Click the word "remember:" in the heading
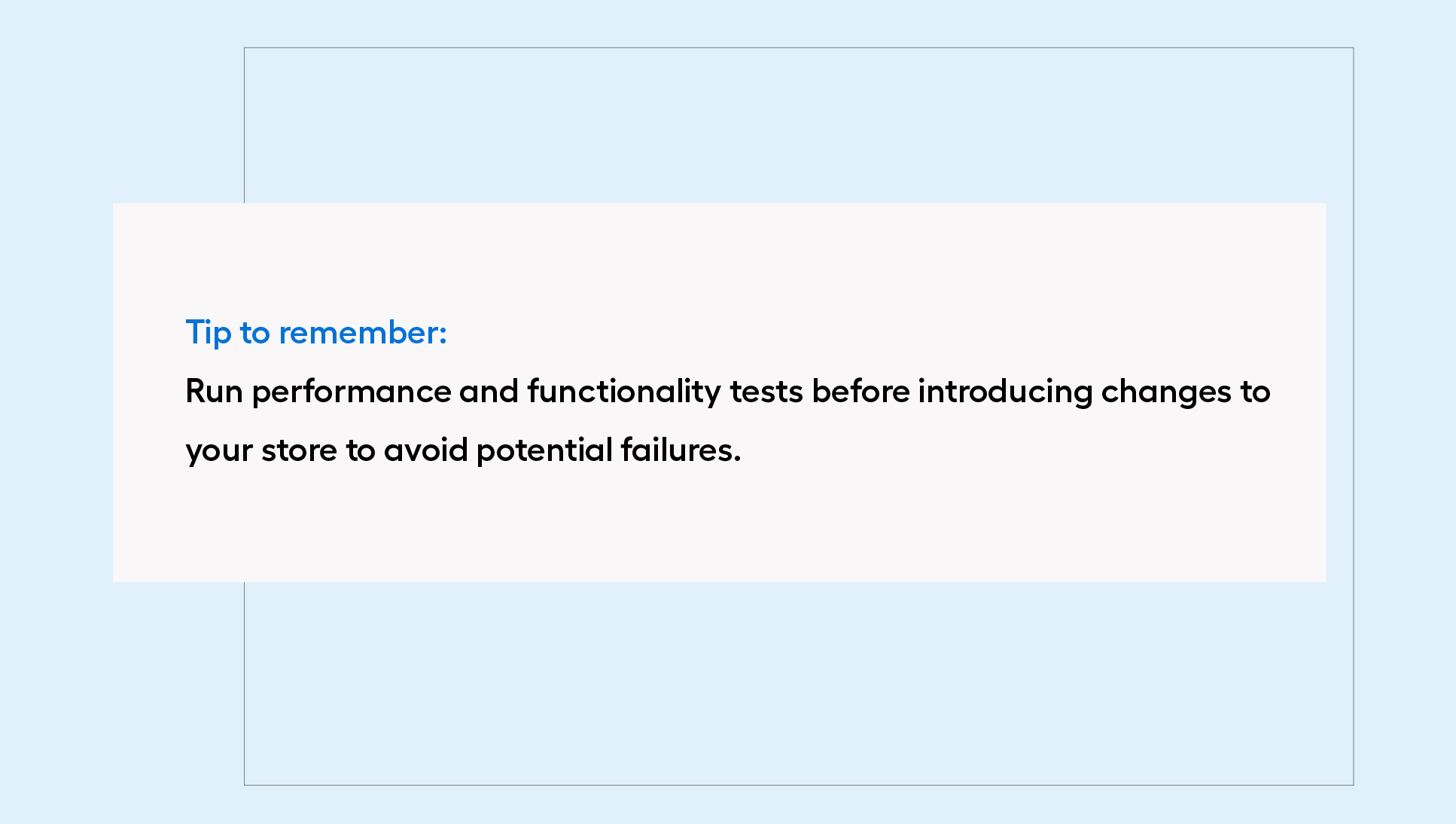Viewport: 1456px width, 824px height. (x=363, y=333)
